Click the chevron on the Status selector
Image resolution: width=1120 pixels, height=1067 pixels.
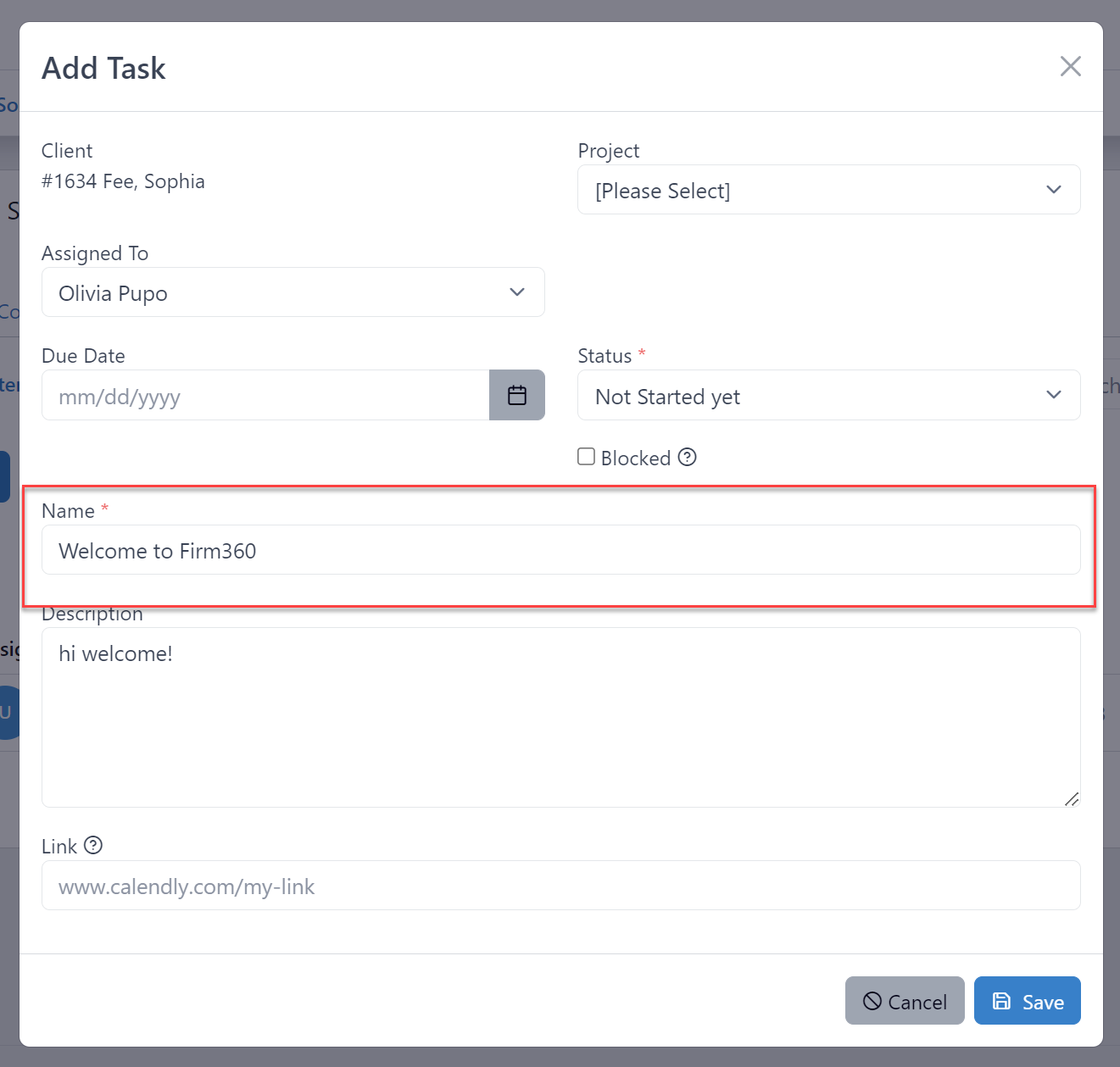(x=1054, y=395)
